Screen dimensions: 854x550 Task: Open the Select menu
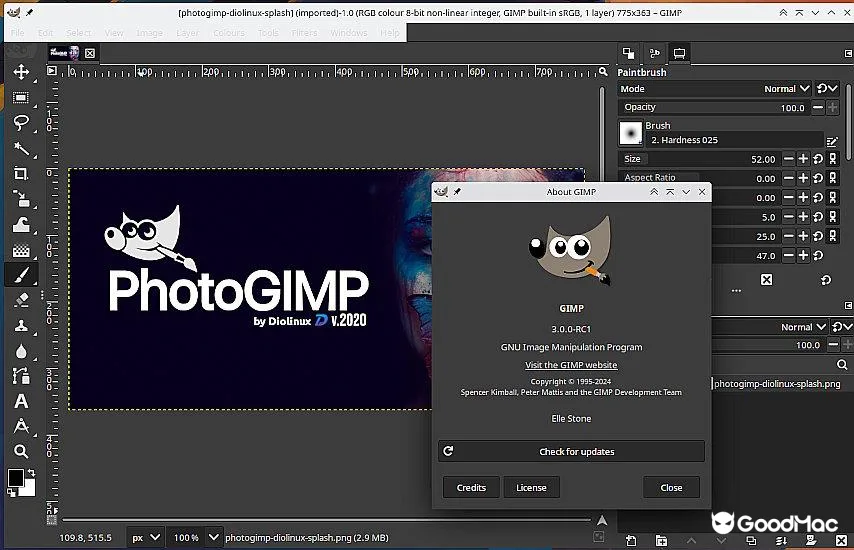pos(78,33)
